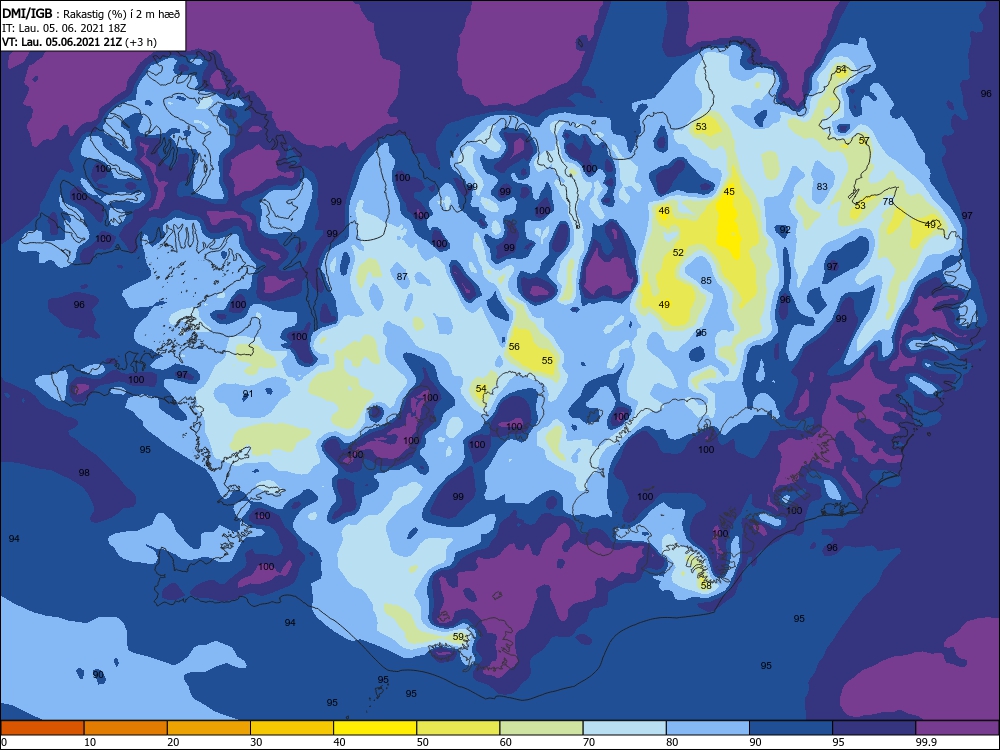Click the '85' humidity value on the map
This screenshot has height=750, width=1000.
point(706,281)
